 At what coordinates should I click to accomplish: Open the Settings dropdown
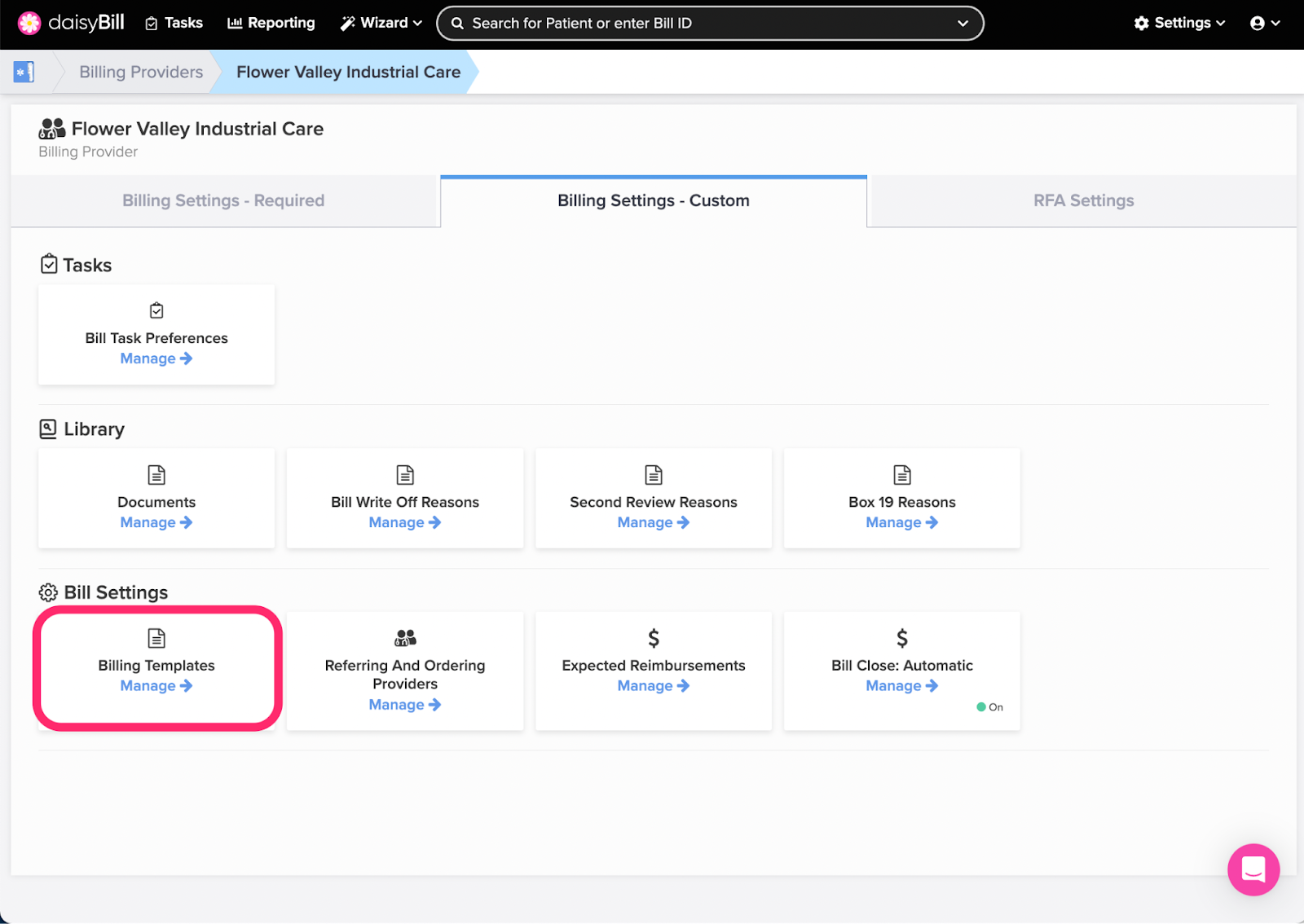tap(1179, 23)
